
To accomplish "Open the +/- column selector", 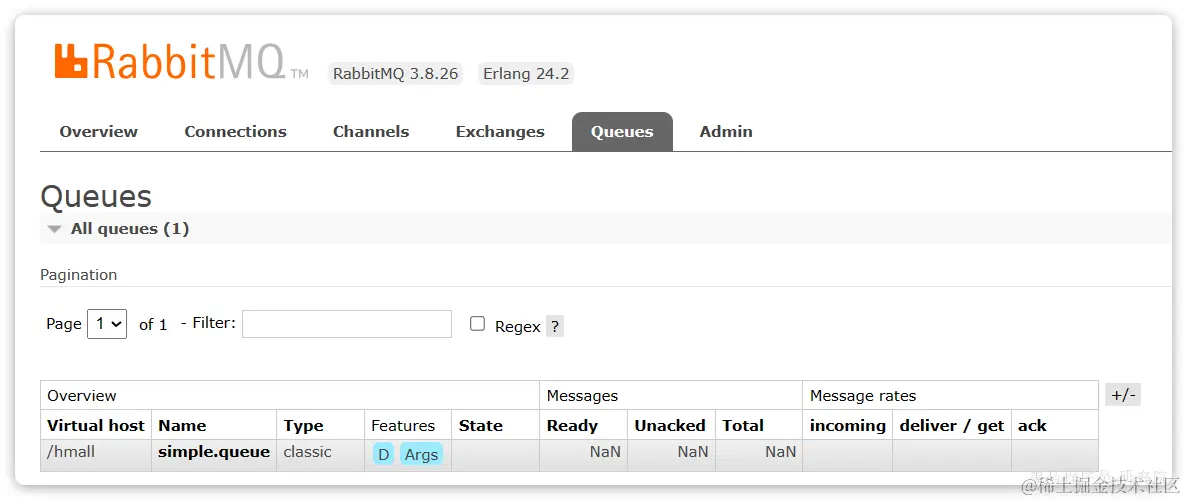I will coord(1123,395).
